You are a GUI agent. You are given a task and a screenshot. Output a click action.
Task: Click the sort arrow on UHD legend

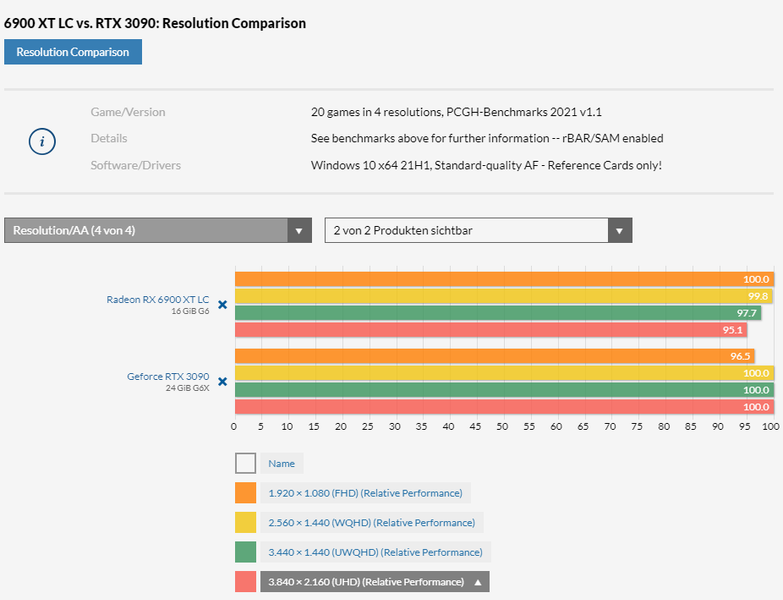click(x=478, y=582)
